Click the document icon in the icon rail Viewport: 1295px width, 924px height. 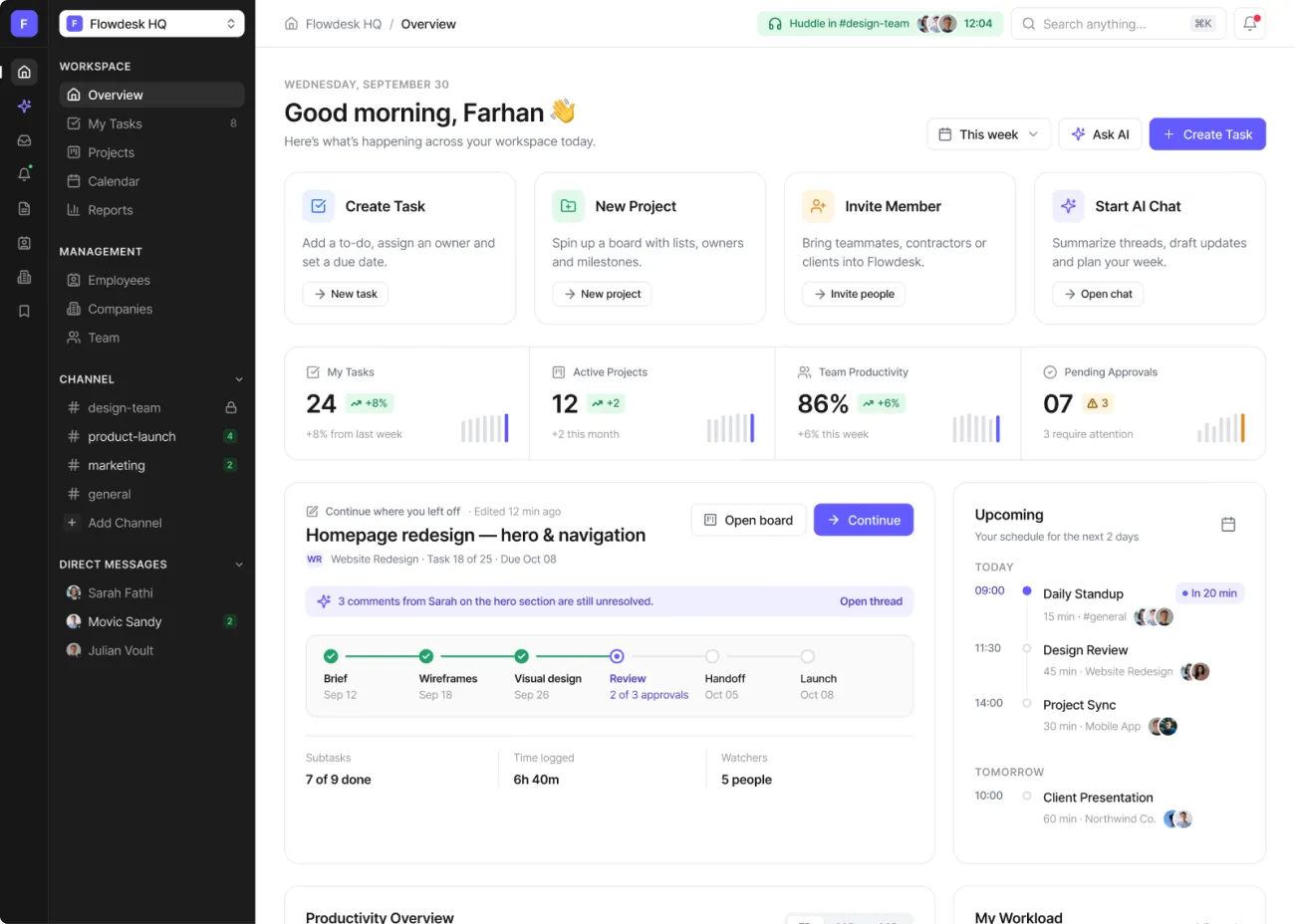pos(24,209)
